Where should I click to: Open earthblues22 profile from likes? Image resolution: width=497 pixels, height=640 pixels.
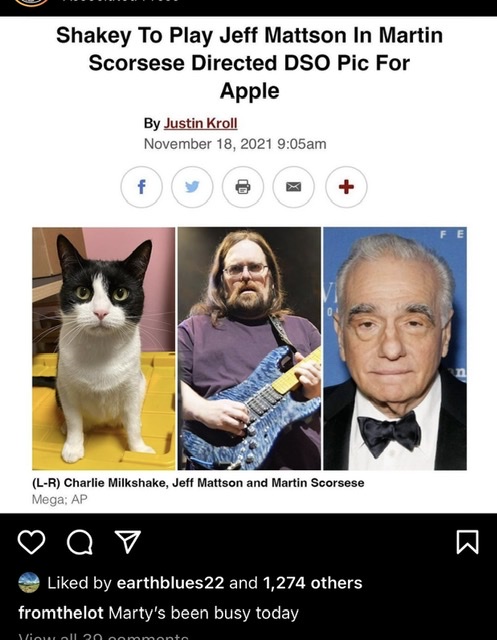tap(171, 582)
